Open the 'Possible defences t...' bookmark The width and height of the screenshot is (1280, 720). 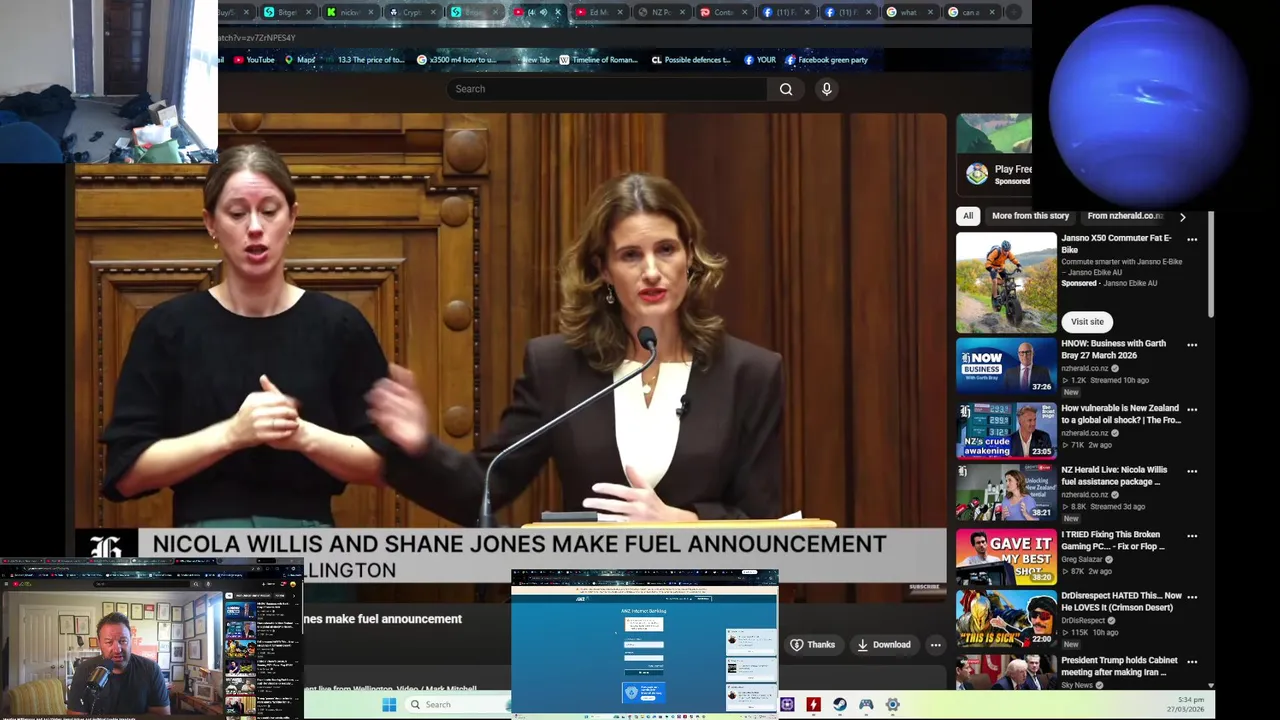[691, 60]
